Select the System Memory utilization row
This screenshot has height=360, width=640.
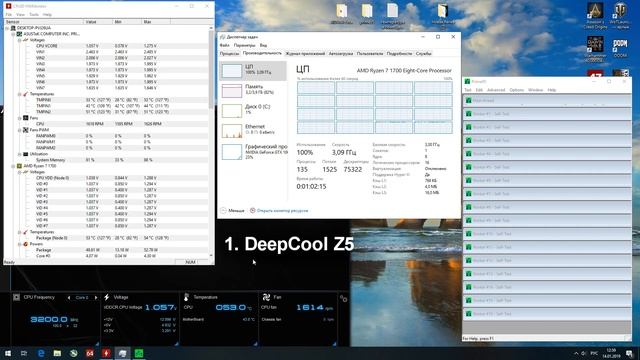[x=106, y=160]
